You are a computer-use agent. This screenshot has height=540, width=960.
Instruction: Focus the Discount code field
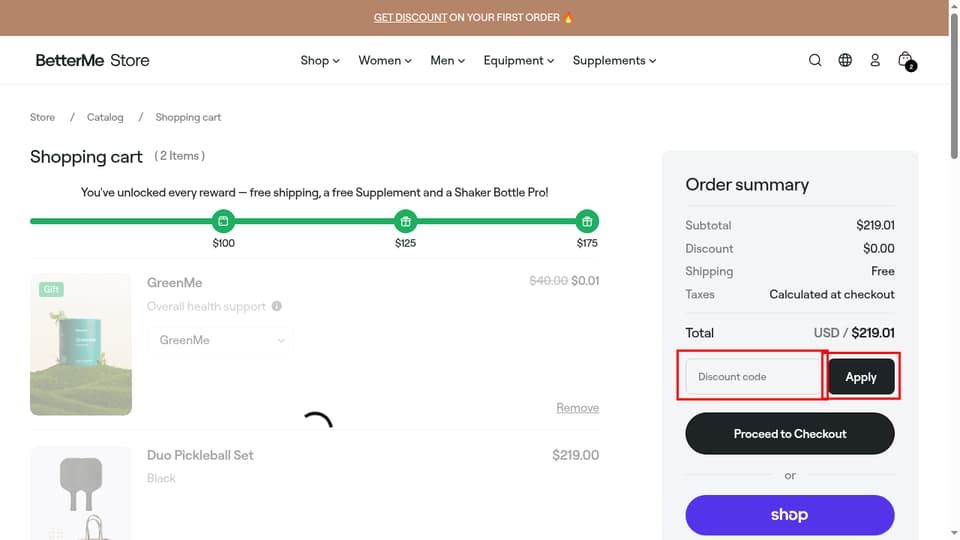click(x=753, y=377)
